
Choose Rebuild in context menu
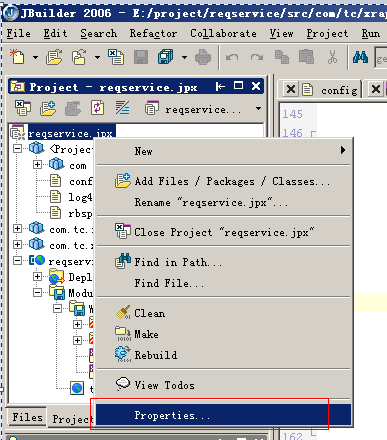223,355
